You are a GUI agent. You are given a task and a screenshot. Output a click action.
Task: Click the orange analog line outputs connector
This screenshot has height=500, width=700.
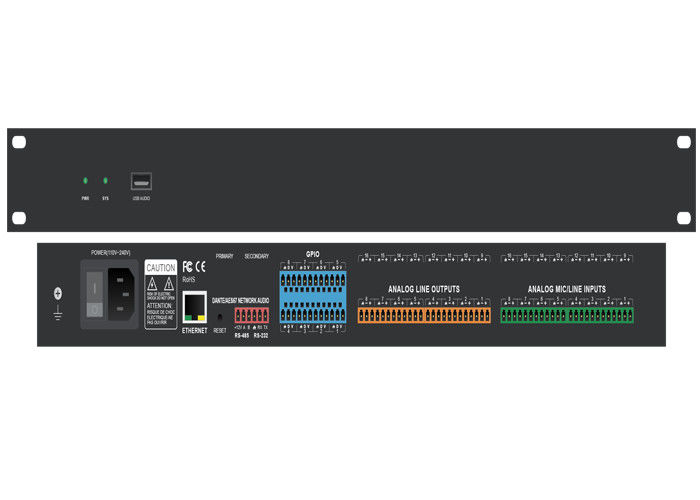click(424, 316)
